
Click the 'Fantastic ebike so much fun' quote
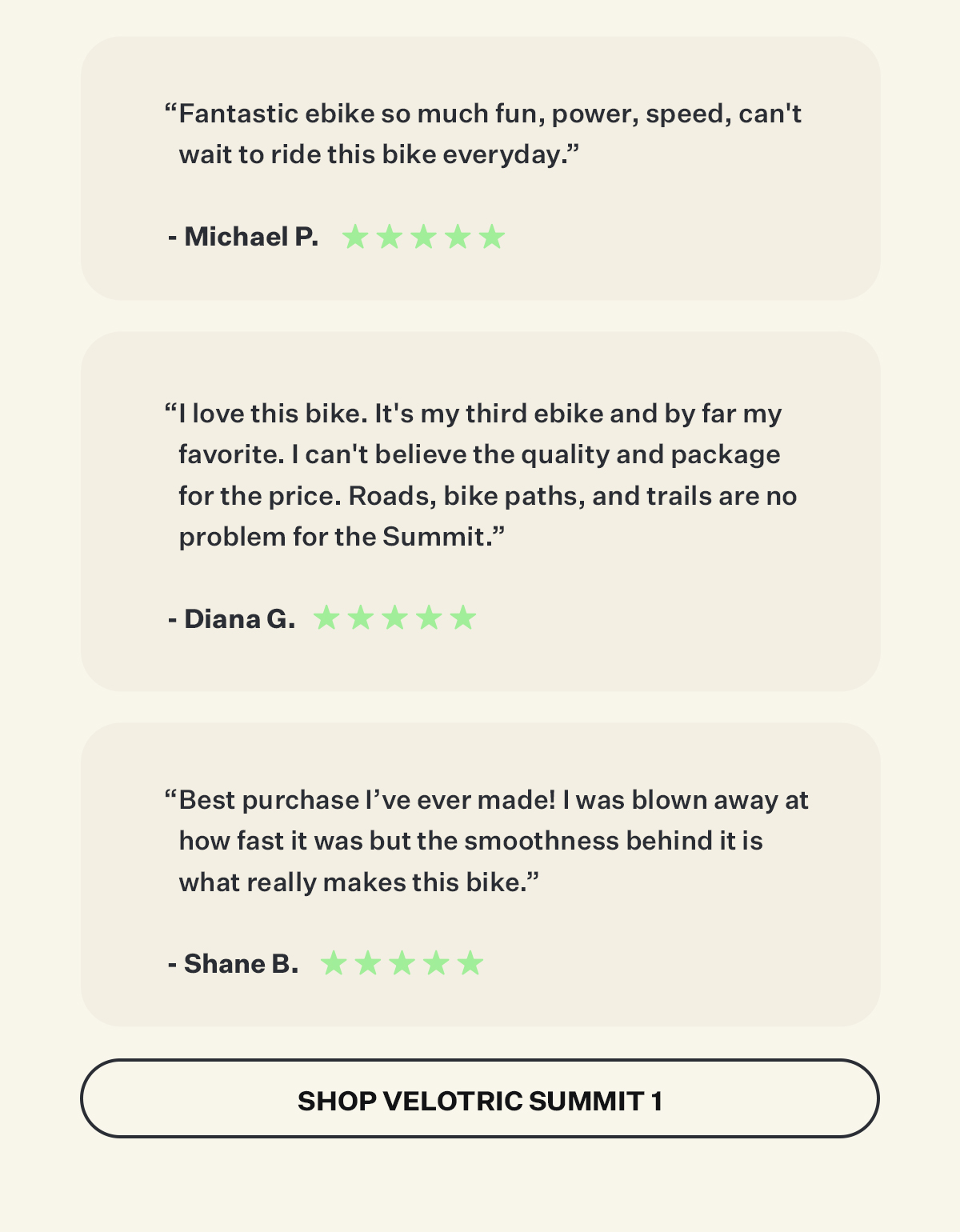(483, 134)
